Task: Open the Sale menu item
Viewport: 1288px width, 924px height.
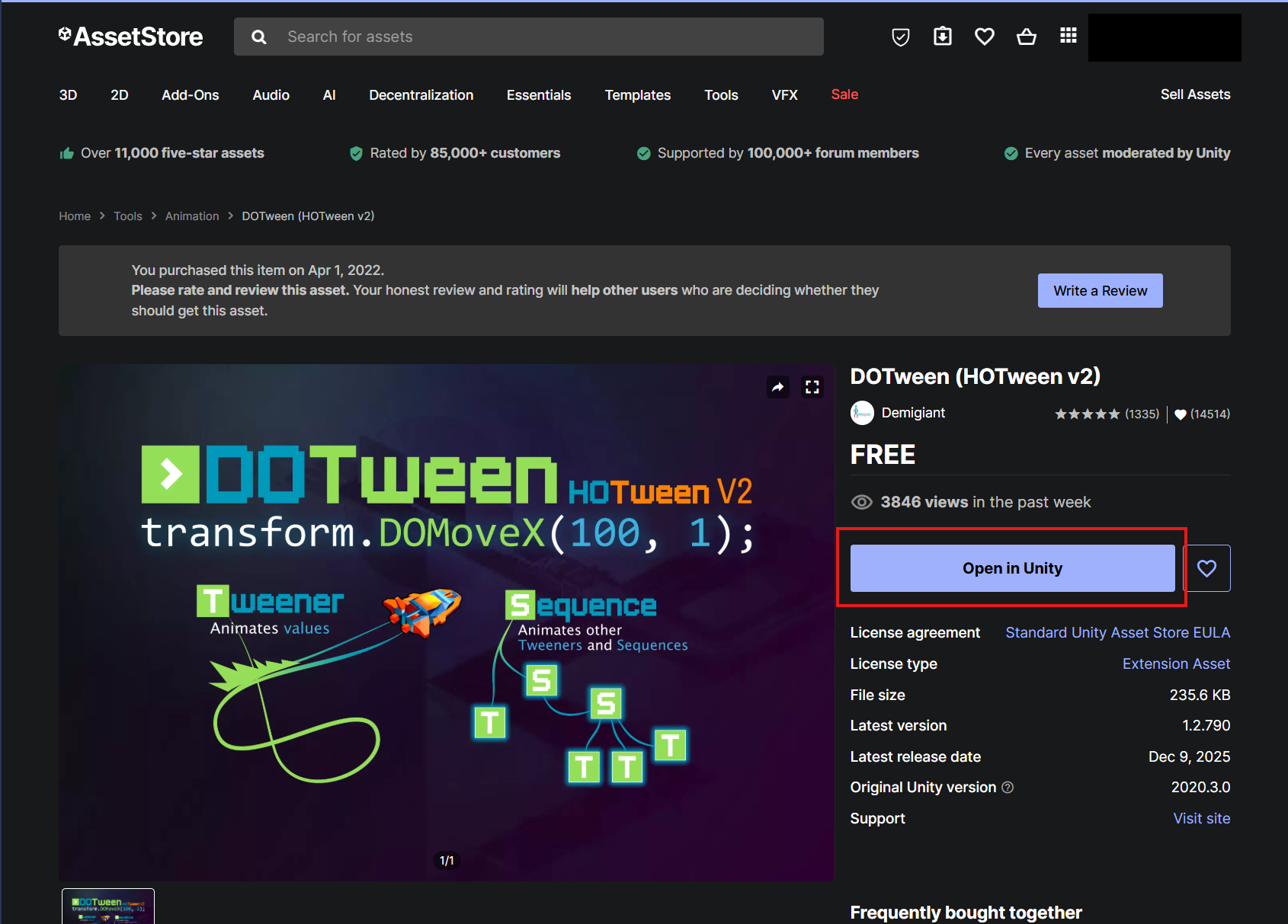Action: (x=844, y=94)
